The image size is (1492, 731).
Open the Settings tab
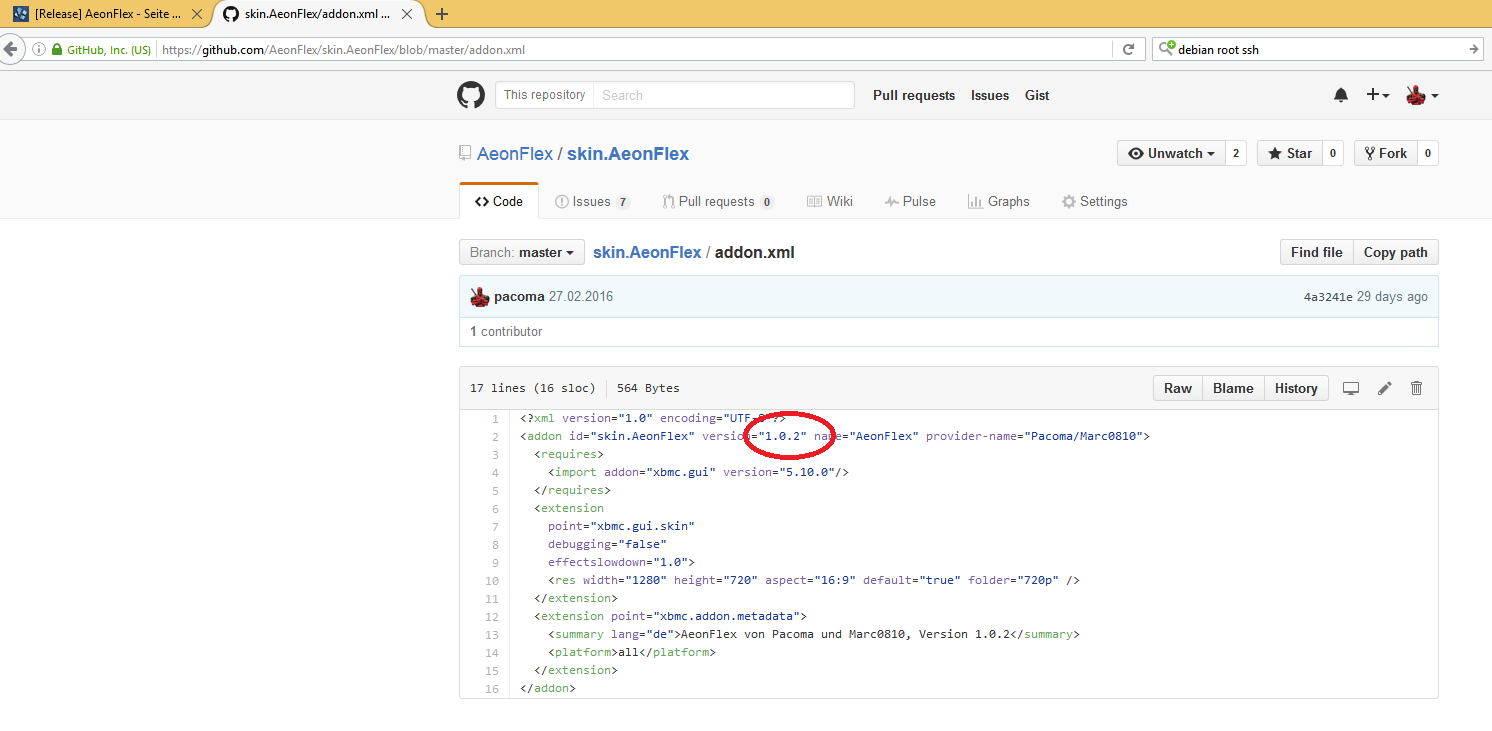(x=1094, y=201)
